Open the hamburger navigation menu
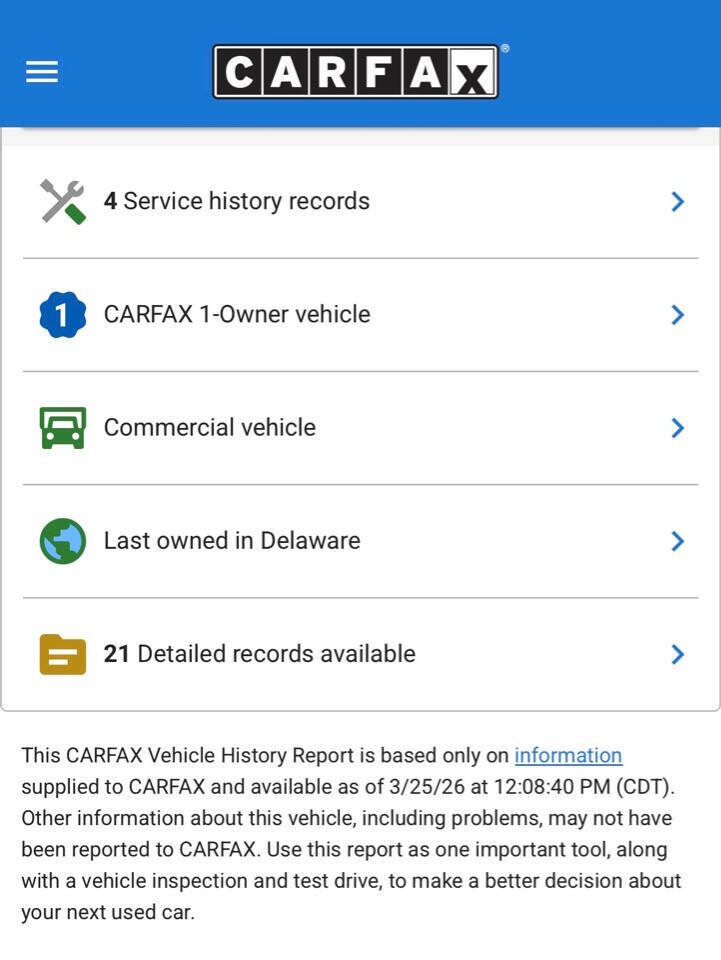This screenshot has height=960, width=721. [x=42, y=72]
